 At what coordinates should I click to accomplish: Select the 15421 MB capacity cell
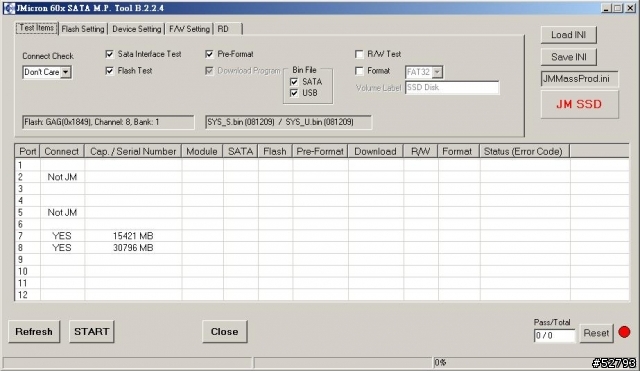(x=133, y=236)
